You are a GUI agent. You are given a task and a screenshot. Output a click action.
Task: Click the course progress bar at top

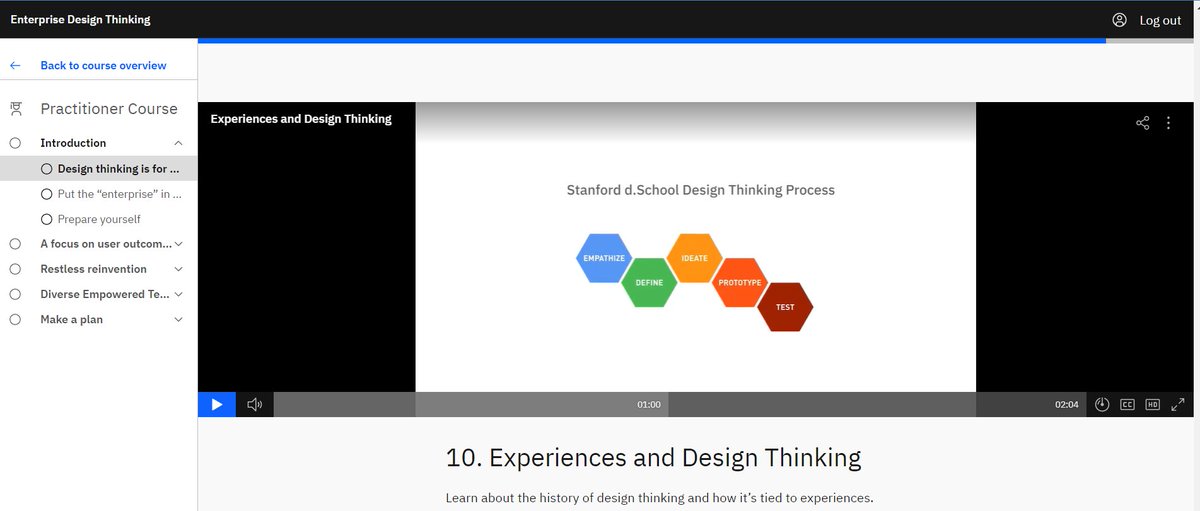tap(698, 41)
